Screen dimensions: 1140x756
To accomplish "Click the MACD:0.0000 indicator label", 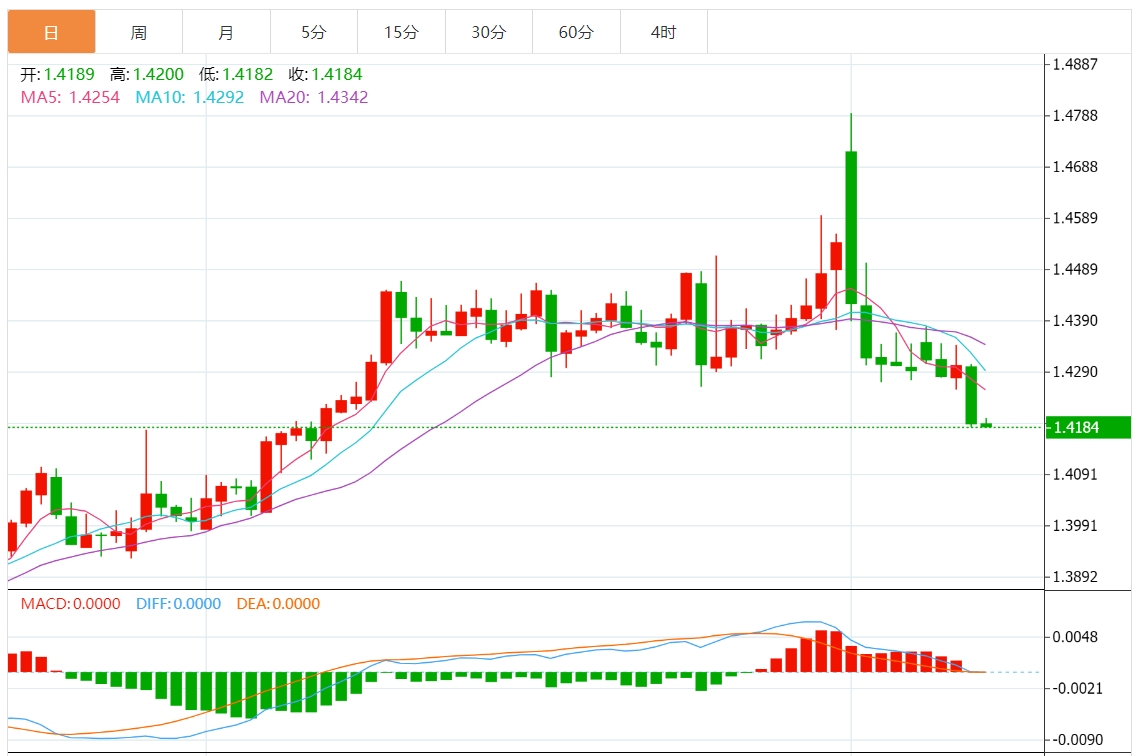I will [71, 604].
